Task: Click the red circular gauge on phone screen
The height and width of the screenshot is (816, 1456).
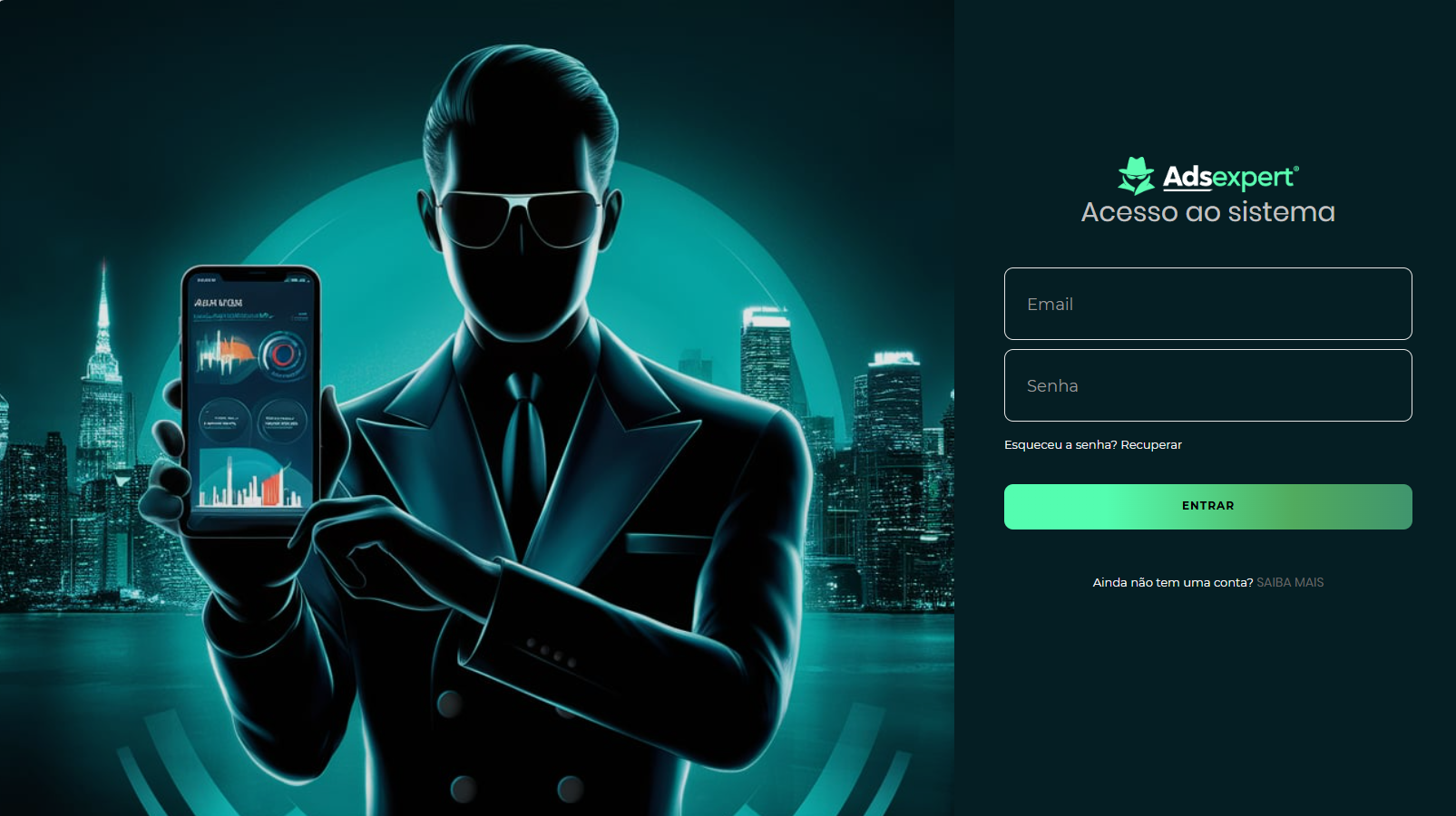Action: pos(283,355)
